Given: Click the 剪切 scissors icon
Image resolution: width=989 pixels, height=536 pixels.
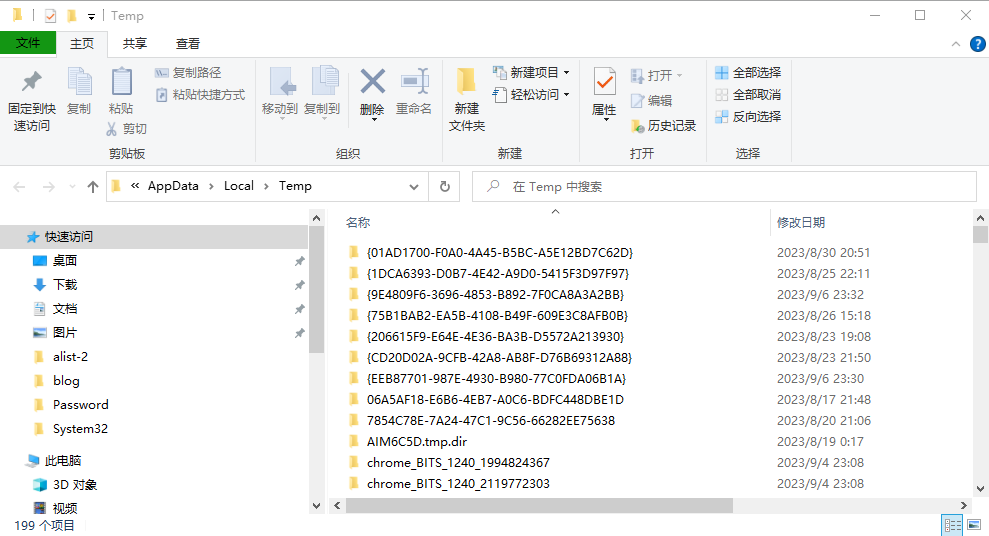Looking at the screenshot, I should pos(112,129).
